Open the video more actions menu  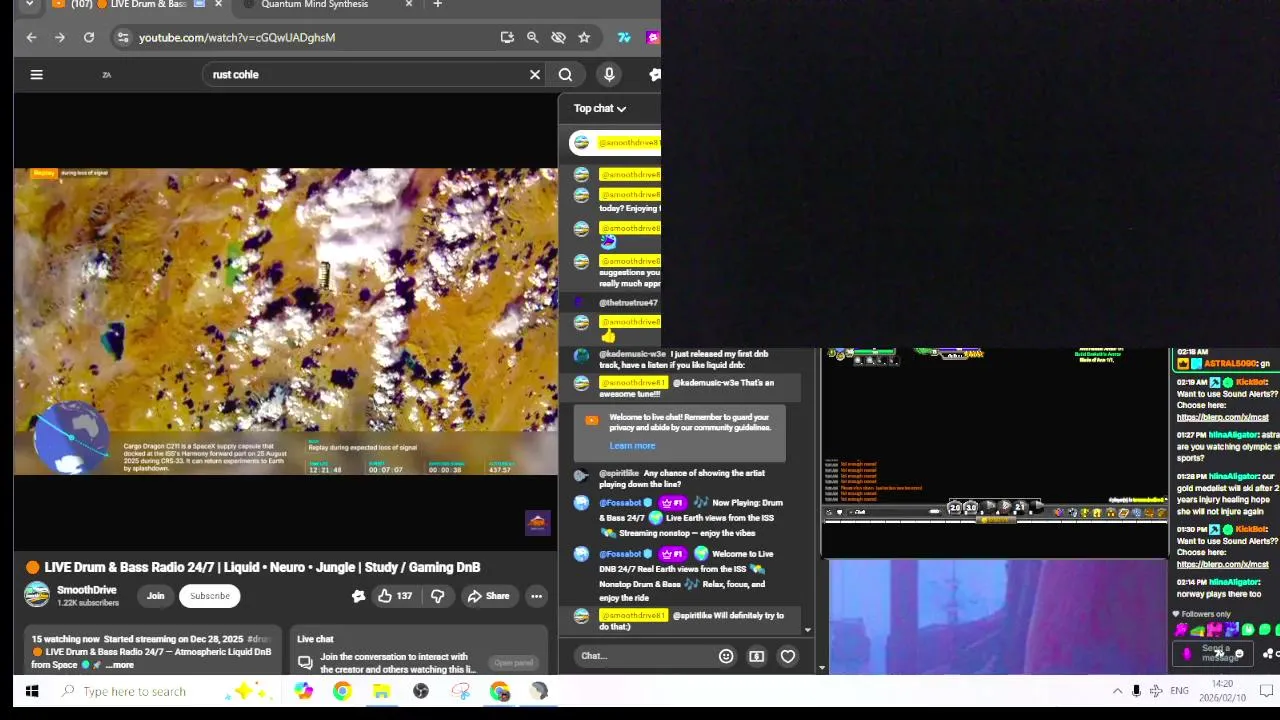click(536, 596)
